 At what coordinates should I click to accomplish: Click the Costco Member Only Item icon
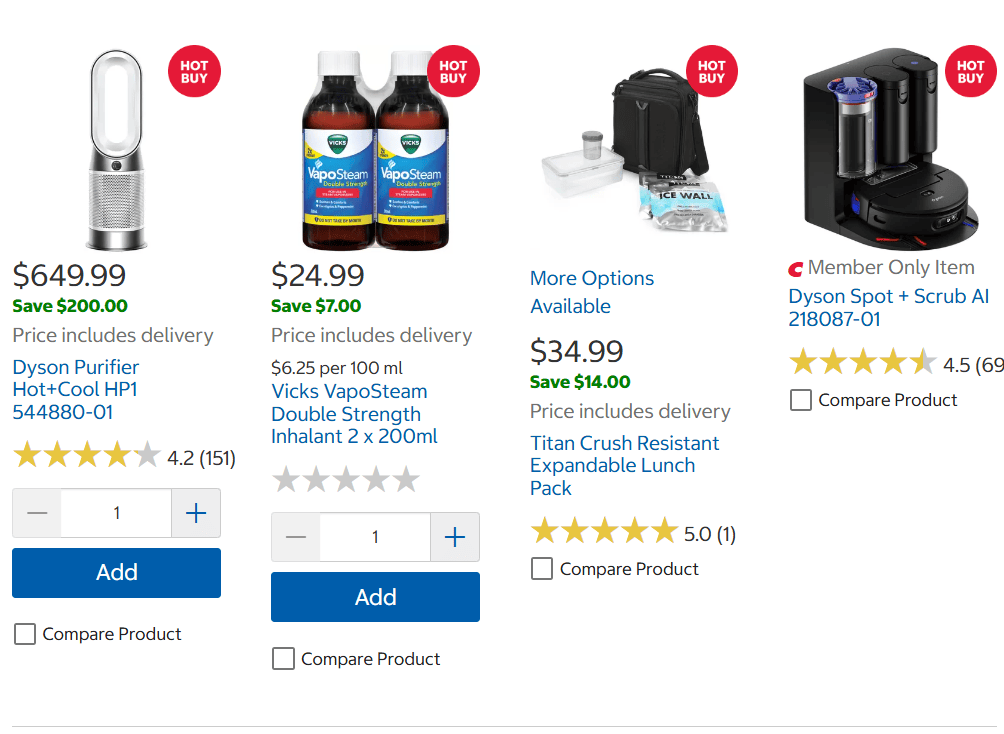coord(796,268)
